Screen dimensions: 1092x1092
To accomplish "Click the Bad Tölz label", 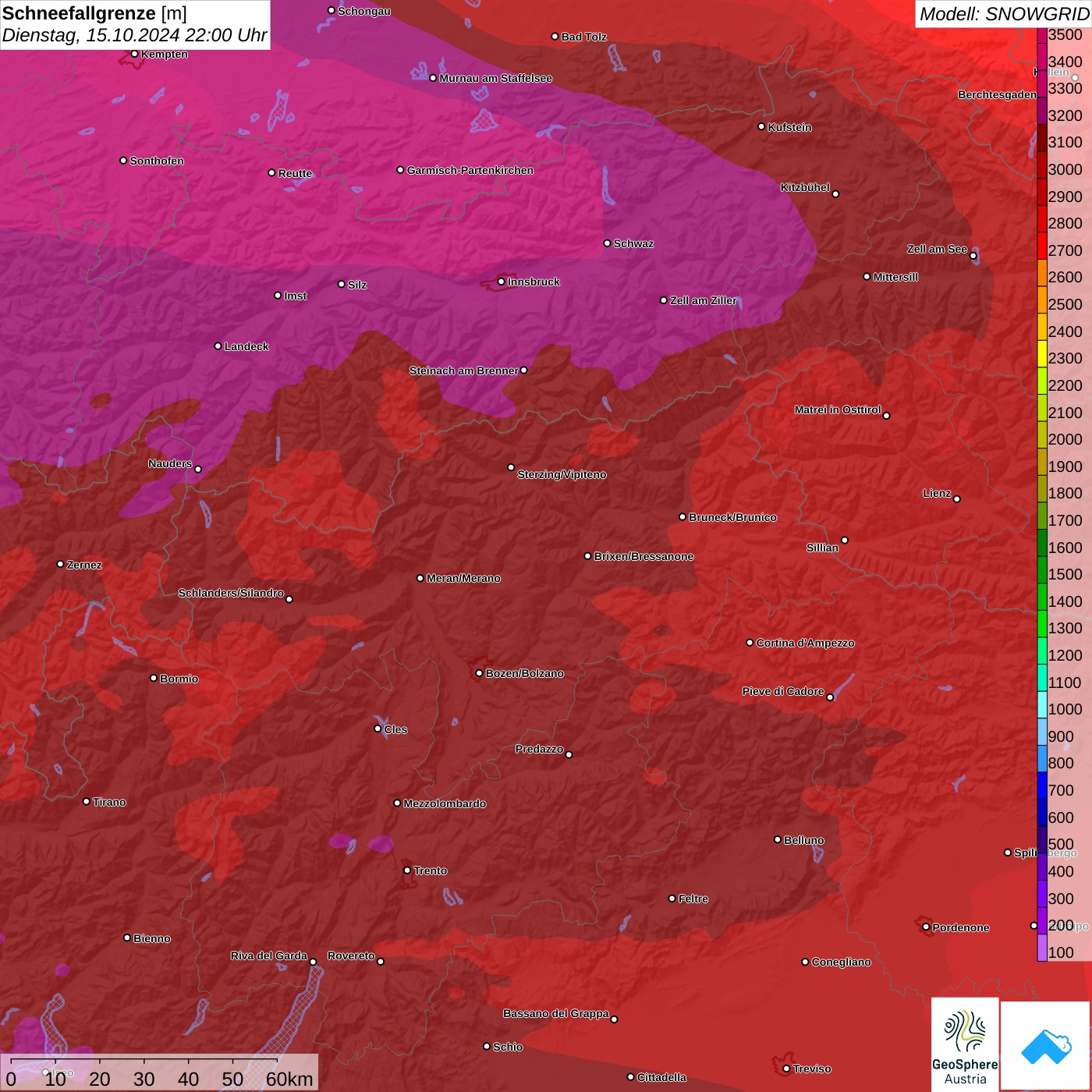I will click(583, 37).
